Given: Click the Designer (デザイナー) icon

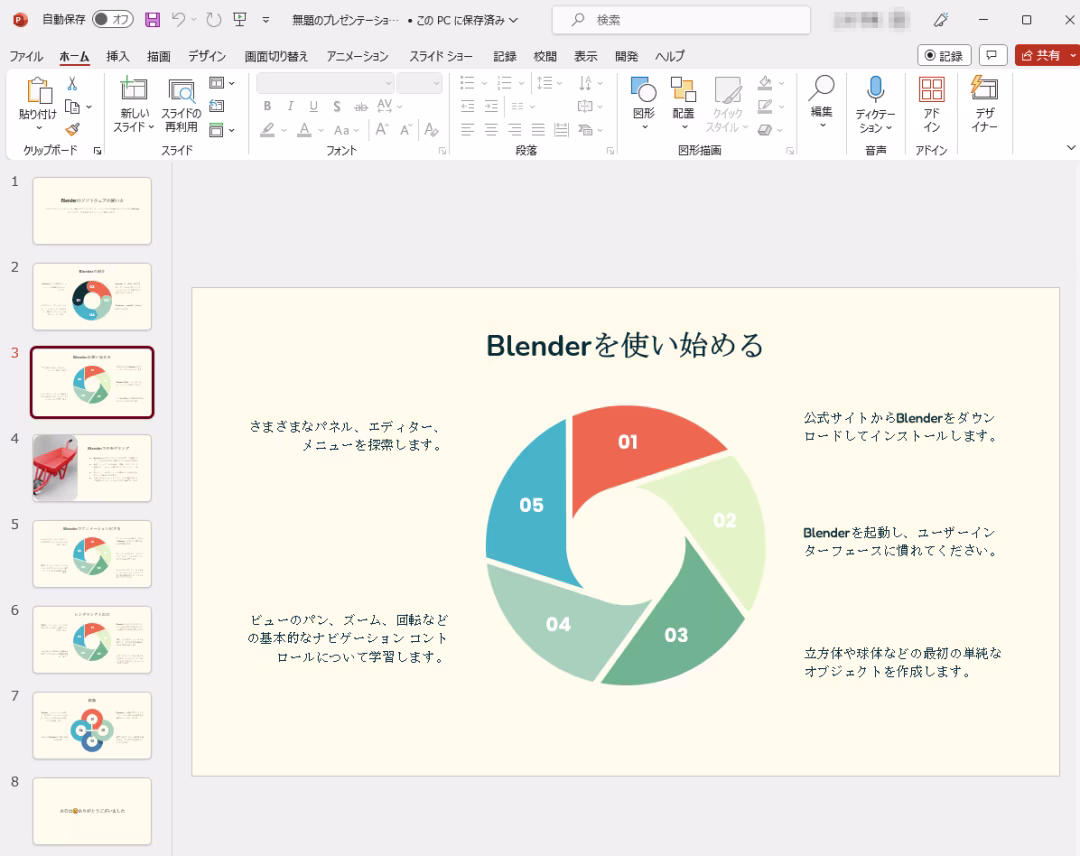Looking at the screenshot, I should (x=984, y=90).
